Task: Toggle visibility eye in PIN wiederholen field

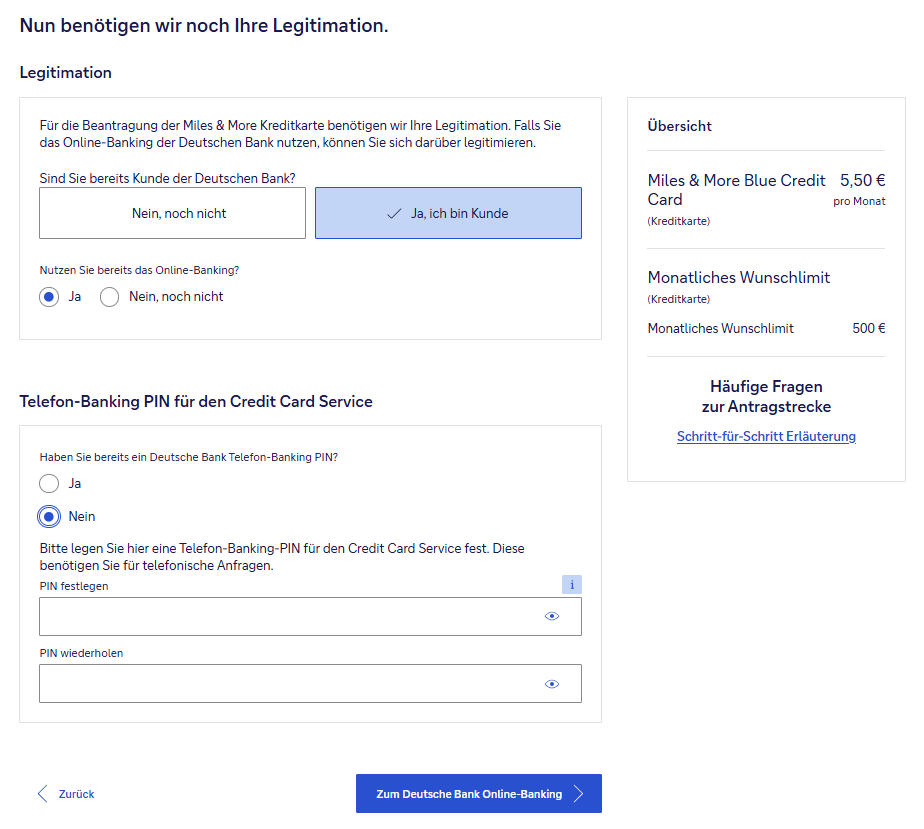Action: click(551, 684)
